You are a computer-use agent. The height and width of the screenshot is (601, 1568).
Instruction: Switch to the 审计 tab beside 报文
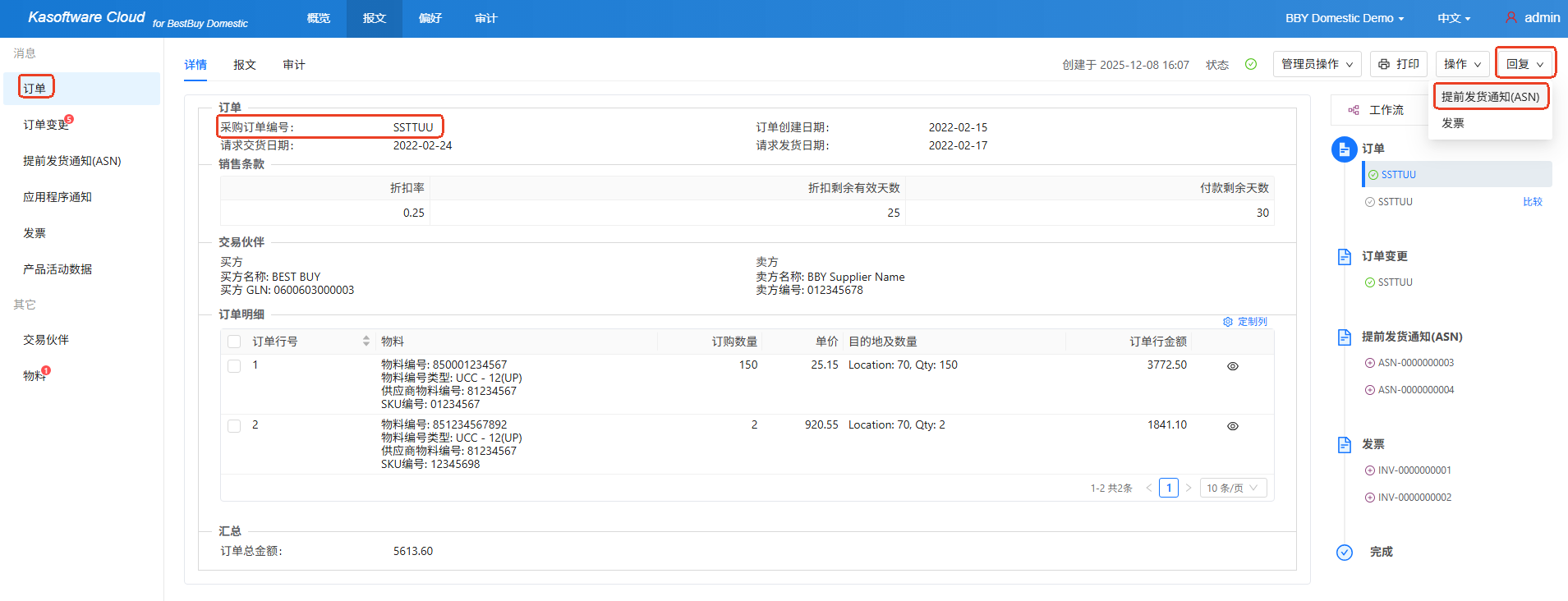293,65
